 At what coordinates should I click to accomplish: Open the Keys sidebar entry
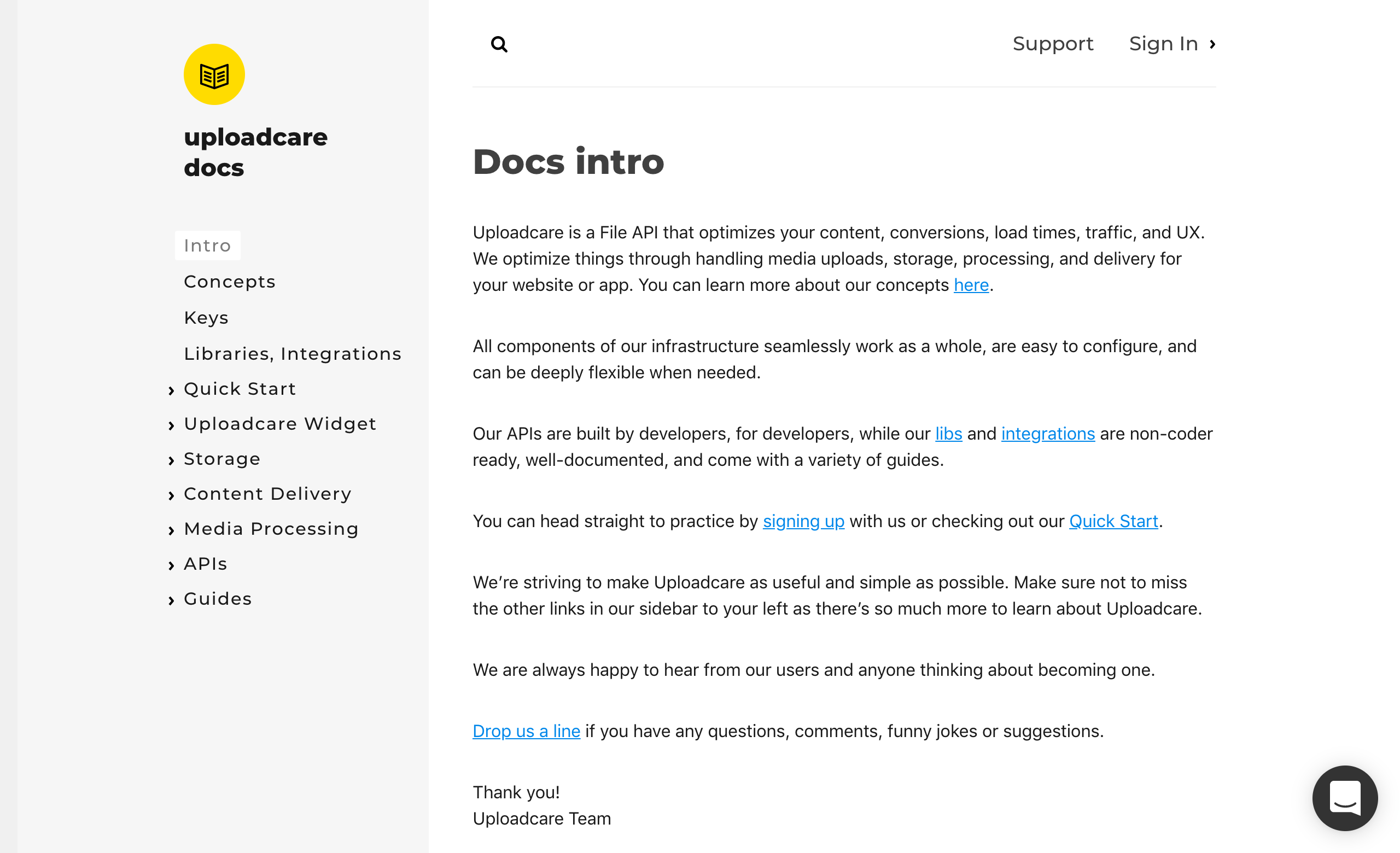coord(206,318)
